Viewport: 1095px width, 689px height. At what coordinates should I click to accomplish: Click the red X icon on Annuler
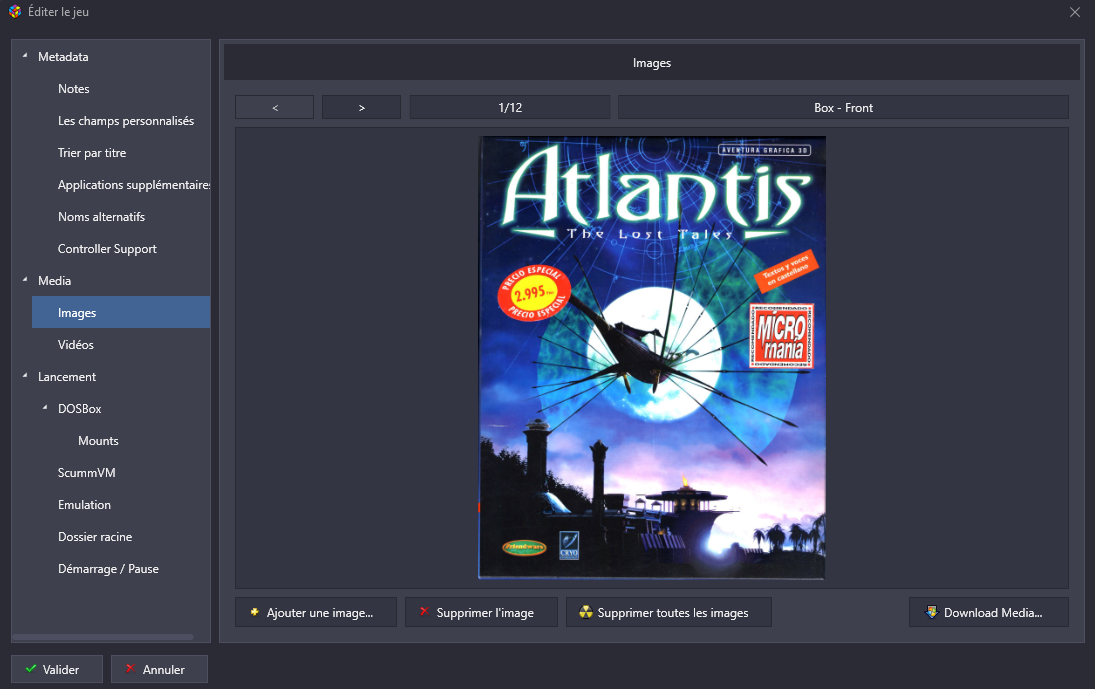click(x=130, y=669)
